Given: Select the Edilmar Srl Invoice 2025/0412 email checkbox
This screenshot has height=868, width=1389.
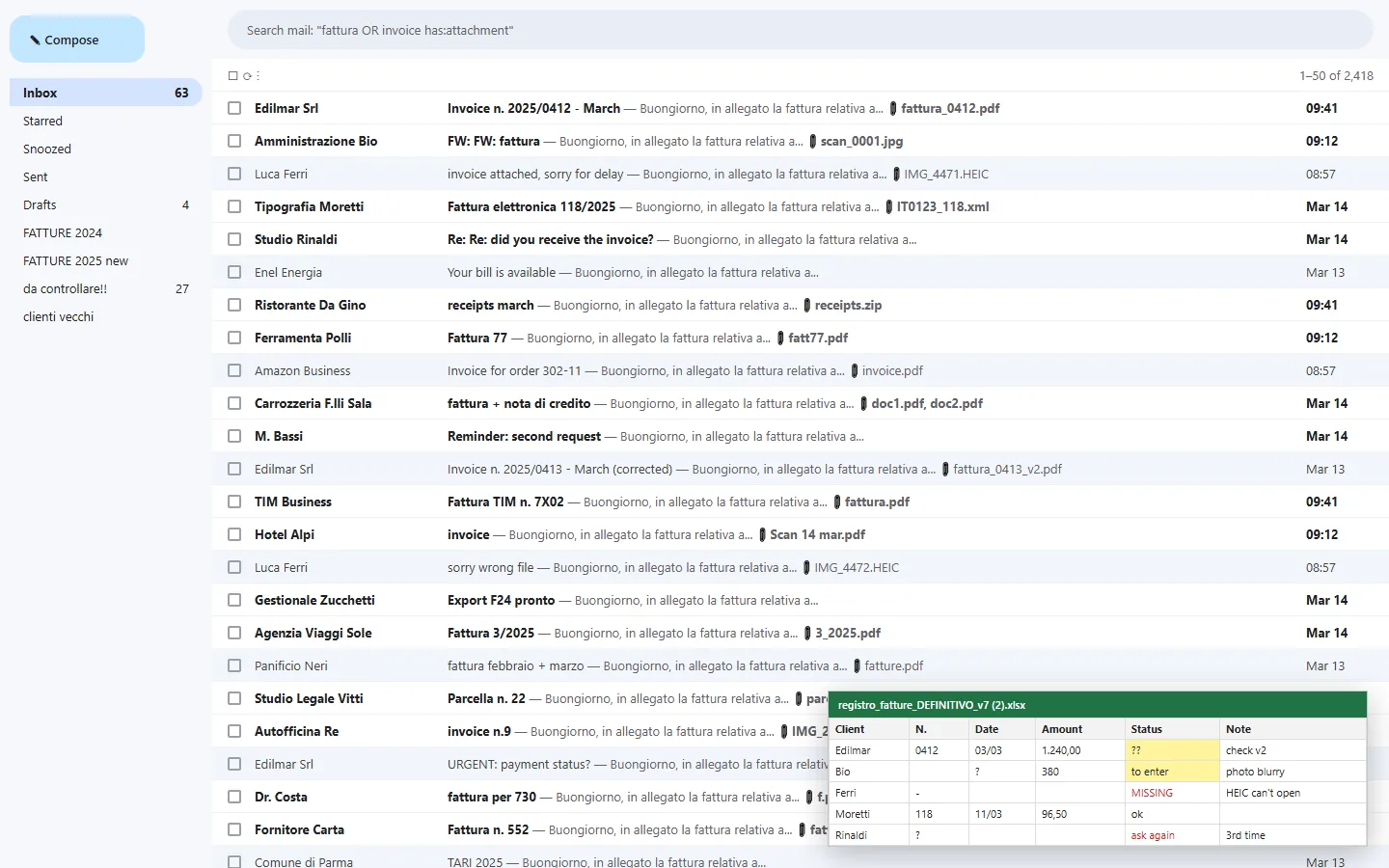Looking at the screenshot, I should click(234, 108).
